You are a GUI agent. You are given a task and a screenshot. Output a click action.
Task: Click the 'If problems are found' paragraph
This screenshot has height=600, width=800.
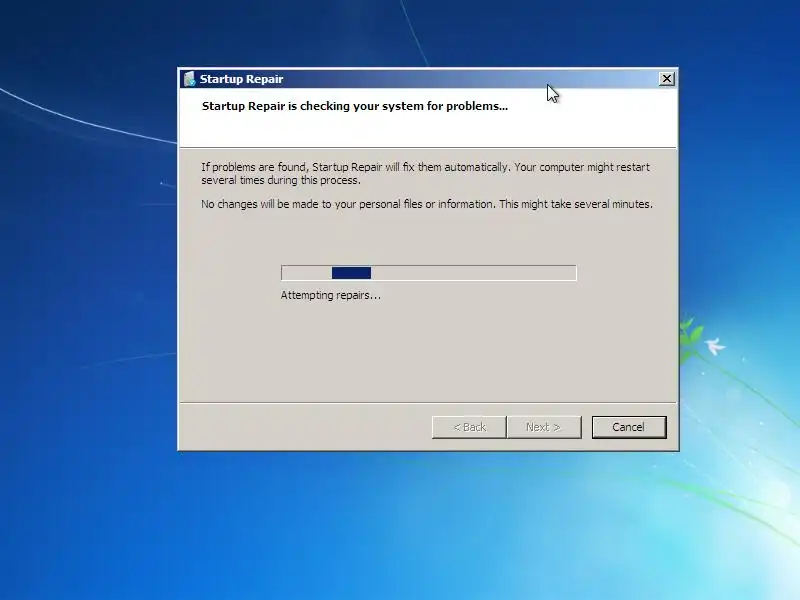426,173
